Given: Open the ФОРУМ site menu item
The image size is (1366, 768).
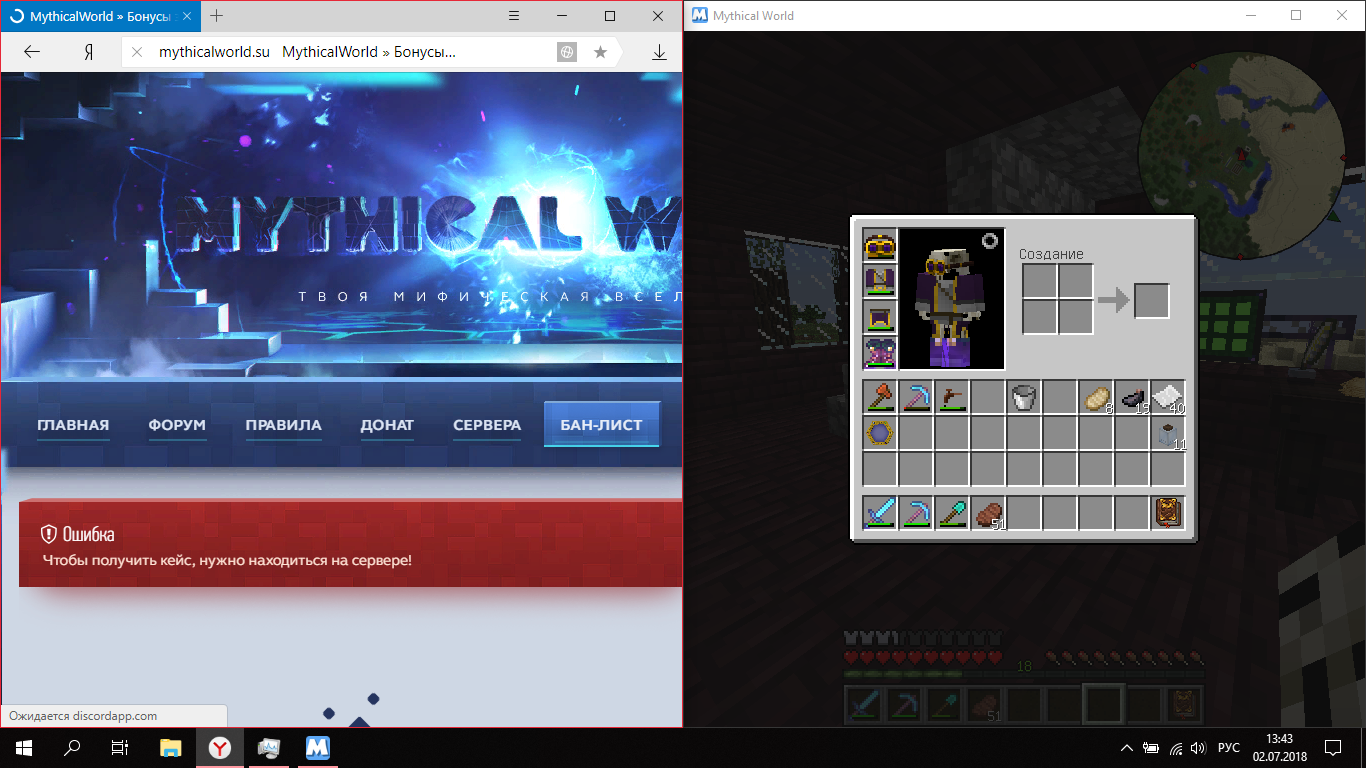Looking at the screenshot, I should click(x=177, y=425).
